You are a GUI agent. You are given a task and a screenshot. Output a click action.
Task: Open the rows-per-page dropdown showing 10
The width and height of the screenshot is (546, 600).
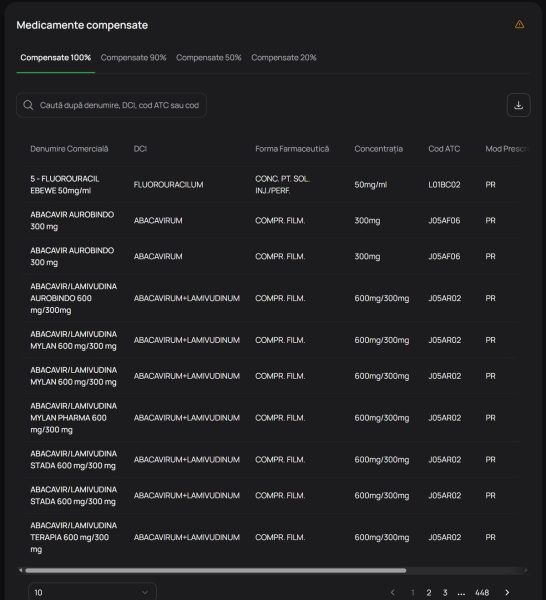coord(92,592)
